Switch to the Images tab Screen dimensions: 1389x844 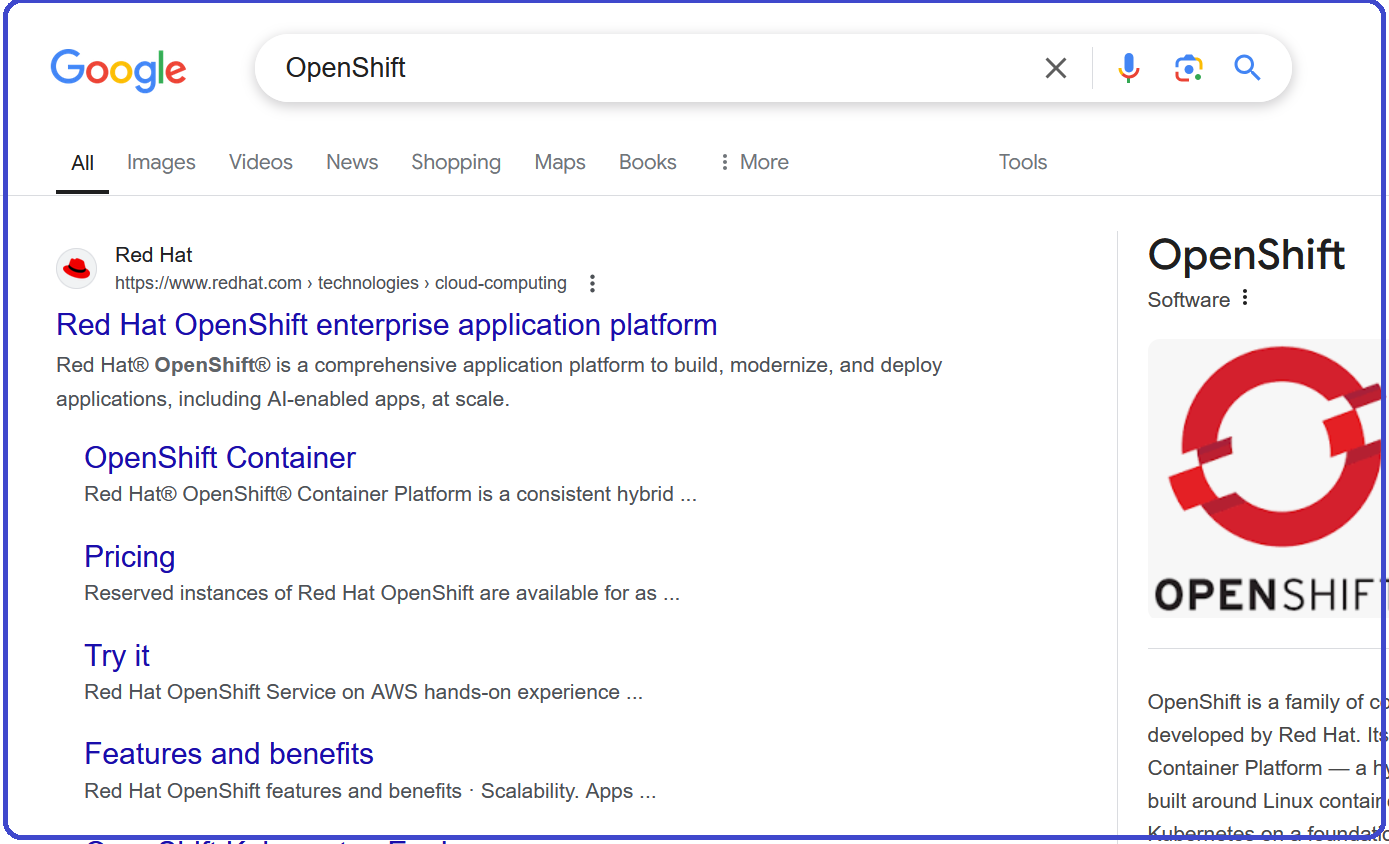[161, 161]
